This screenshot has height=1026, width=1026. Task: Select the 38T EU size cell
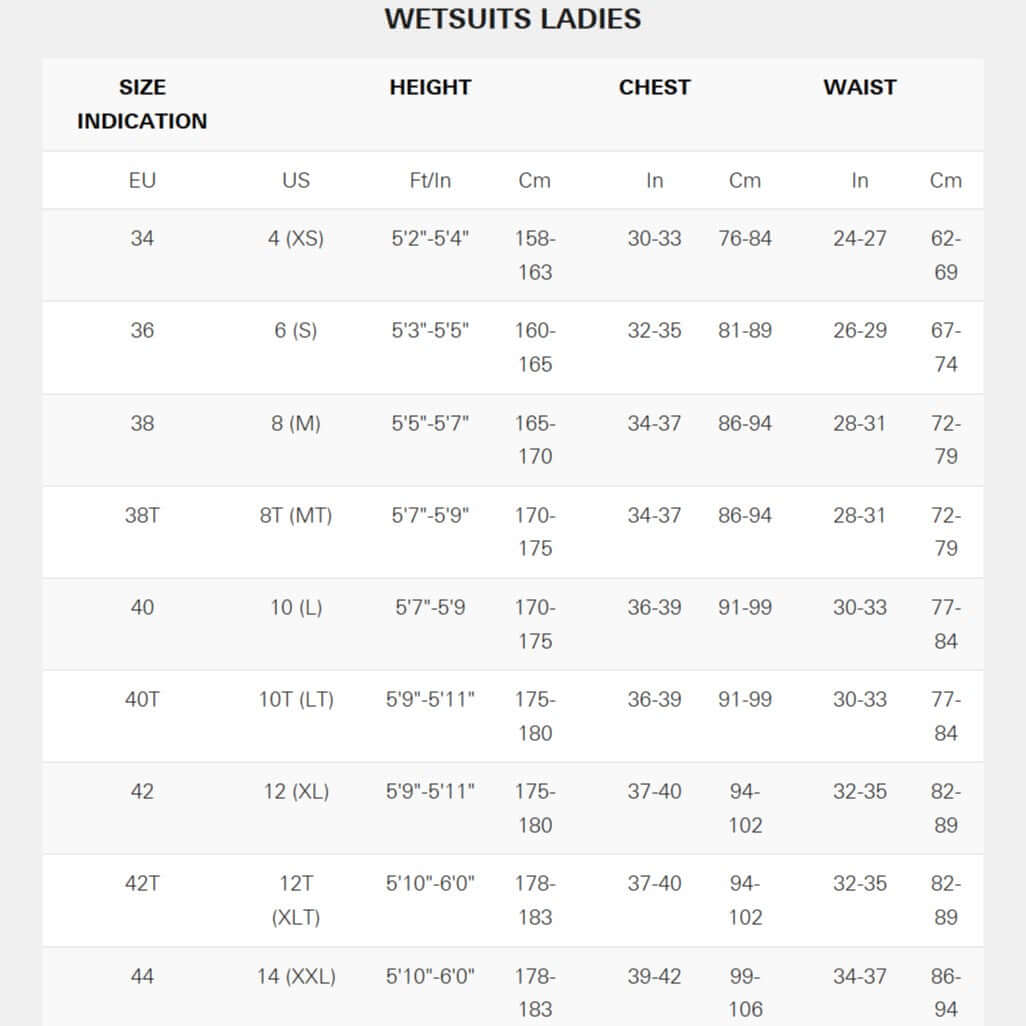tap(142, 515)
